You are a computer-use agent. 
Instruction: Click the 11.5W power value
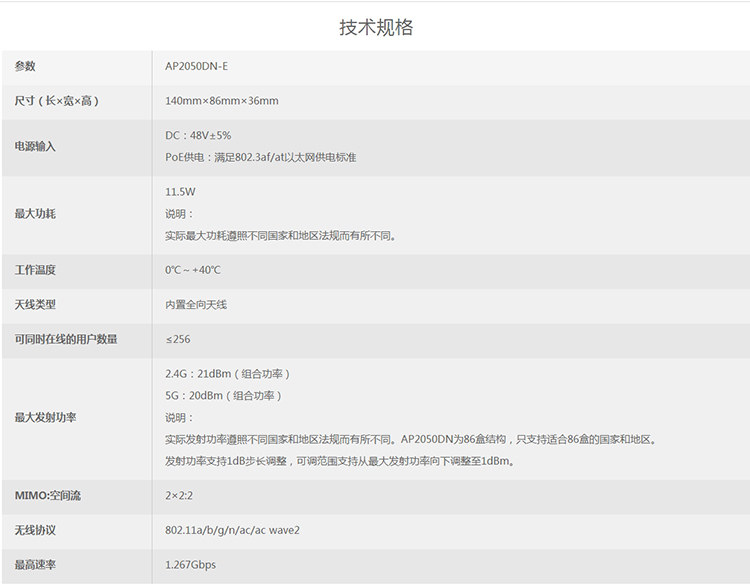pyautogui.click(x=180, y=192)
